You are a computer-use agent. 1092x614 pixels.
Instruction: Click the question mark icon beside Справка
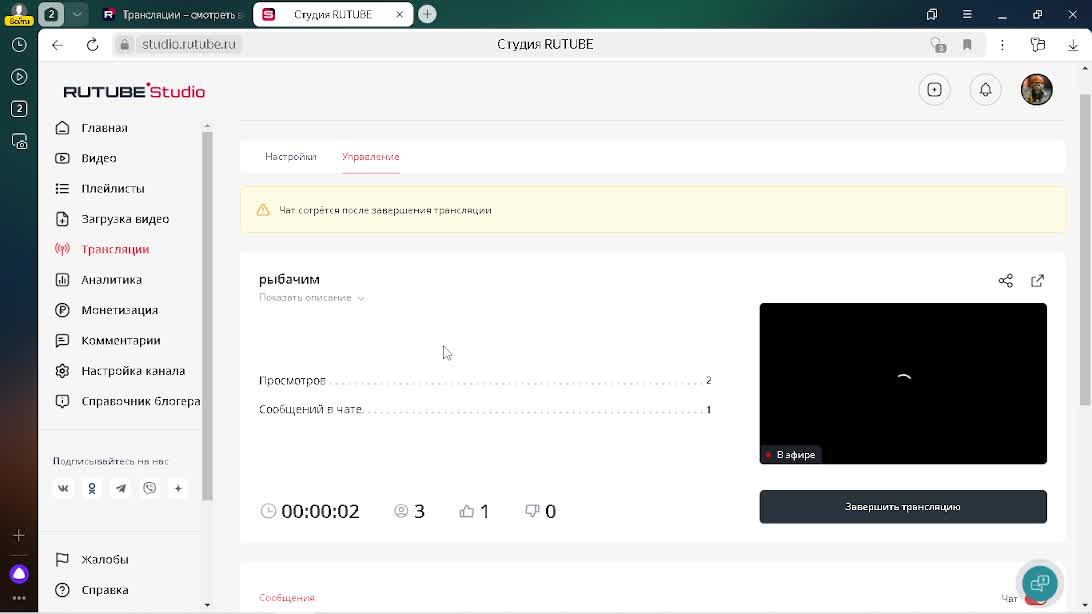click(x=62, y=590)
